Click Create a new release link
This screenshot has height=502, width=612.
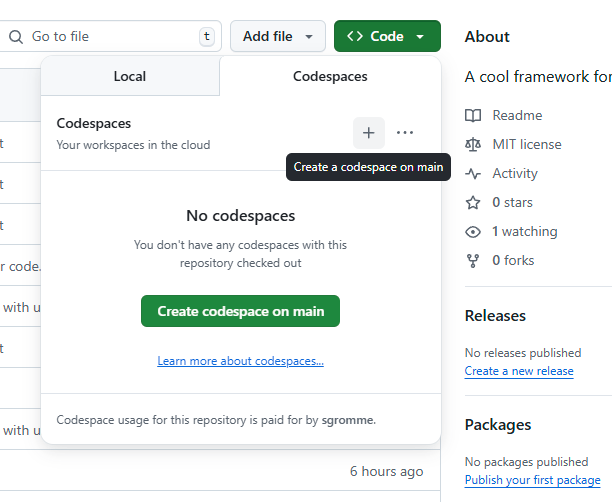(519, 371)
